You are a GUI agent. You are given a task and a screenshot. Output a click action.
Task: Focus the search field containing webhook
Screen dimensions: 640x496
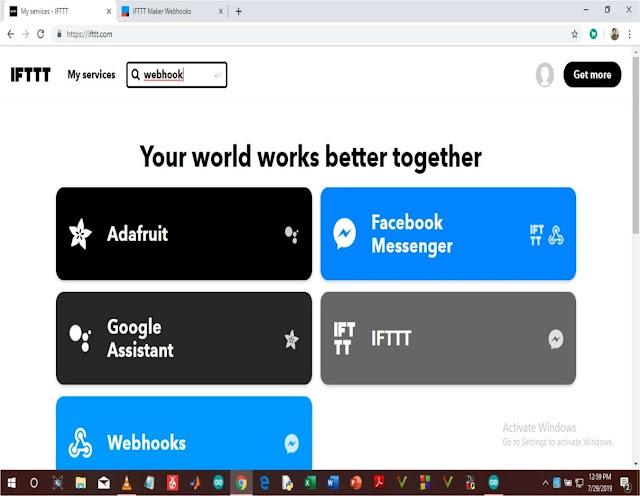176,75
